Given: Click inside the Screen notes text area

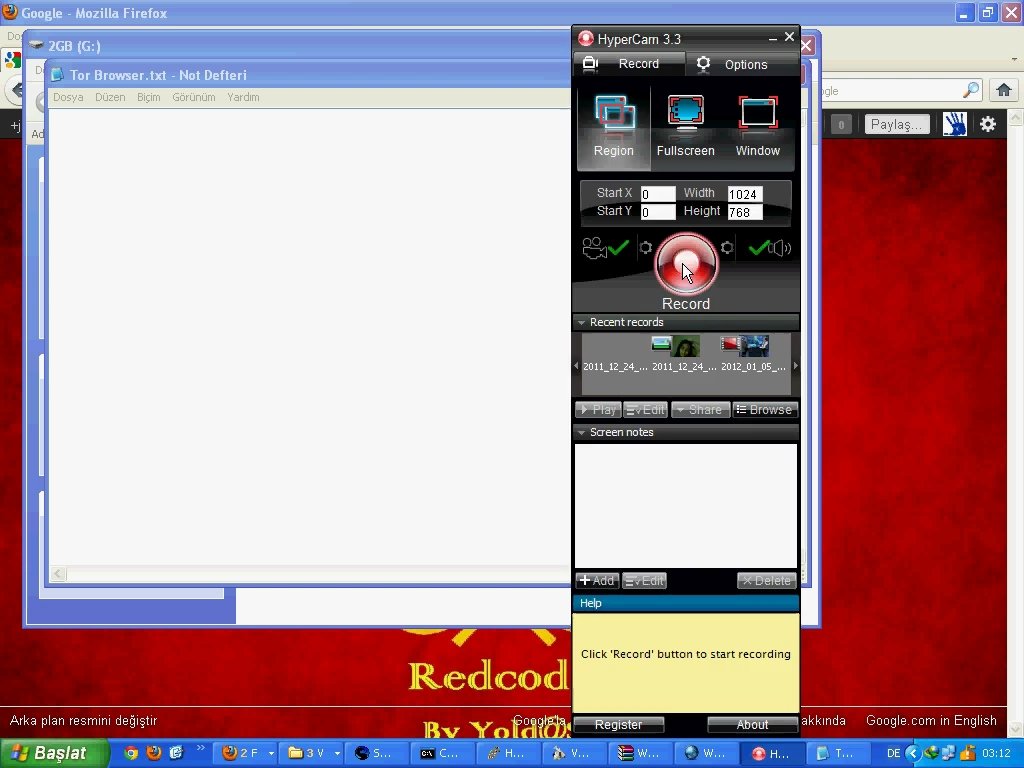Looking at the screenshot, I should pyautogui.click(x=686, y=505).
